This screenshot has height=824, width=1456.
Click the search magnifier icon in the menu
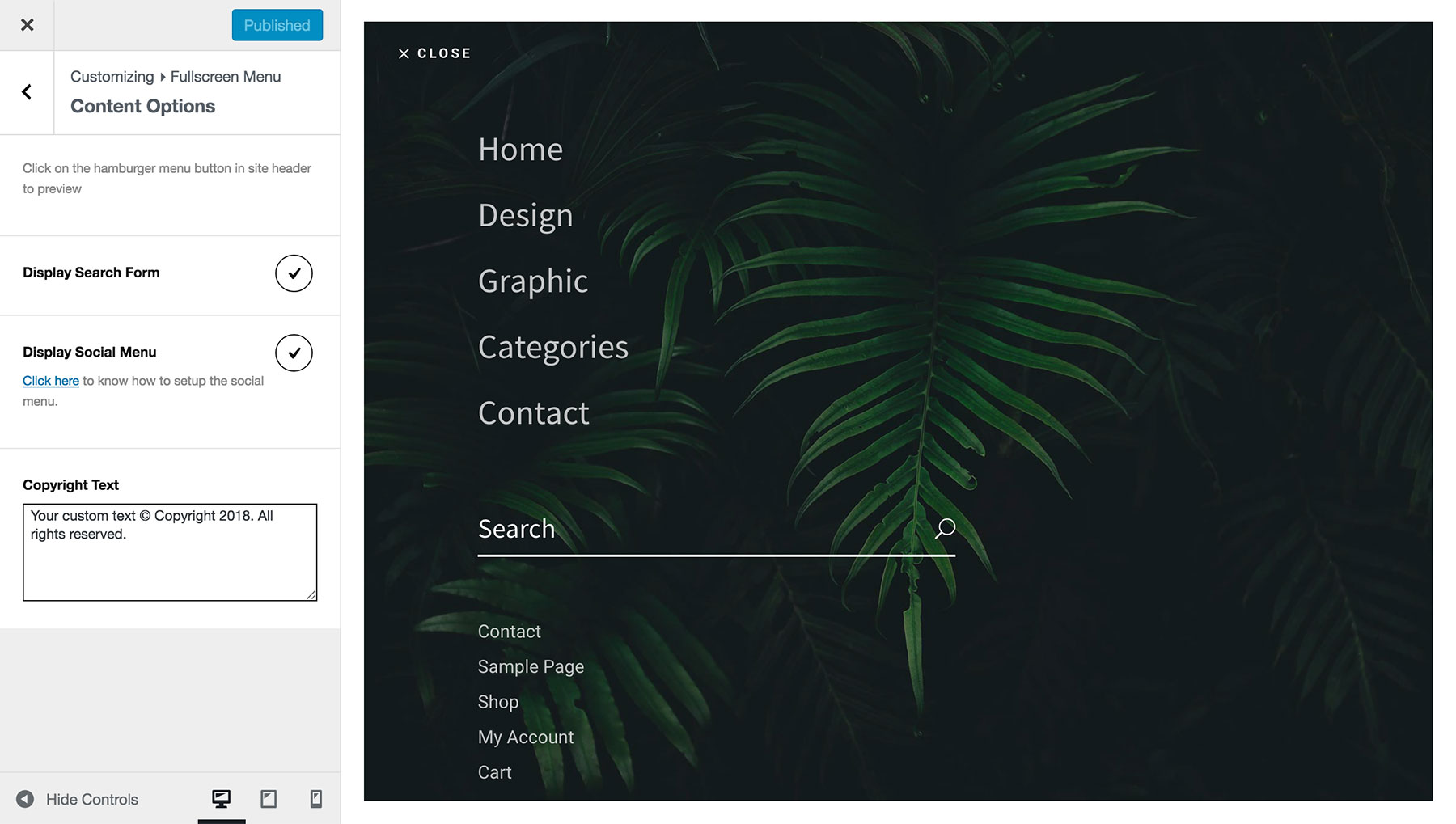pos(944,527)
